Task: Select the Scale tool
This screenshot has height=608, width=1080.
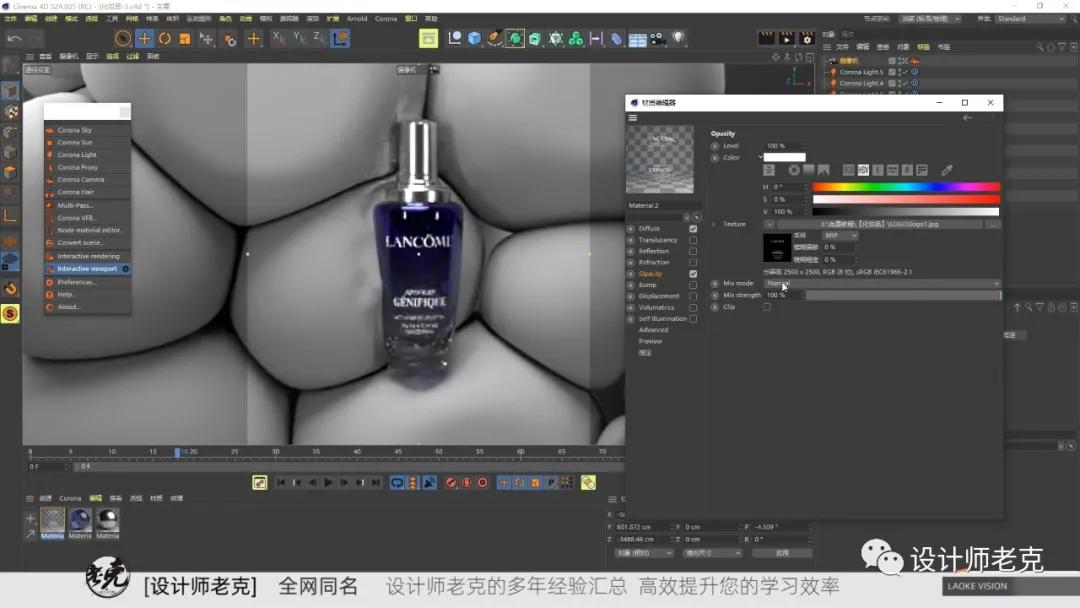Action: pos(186,38)
